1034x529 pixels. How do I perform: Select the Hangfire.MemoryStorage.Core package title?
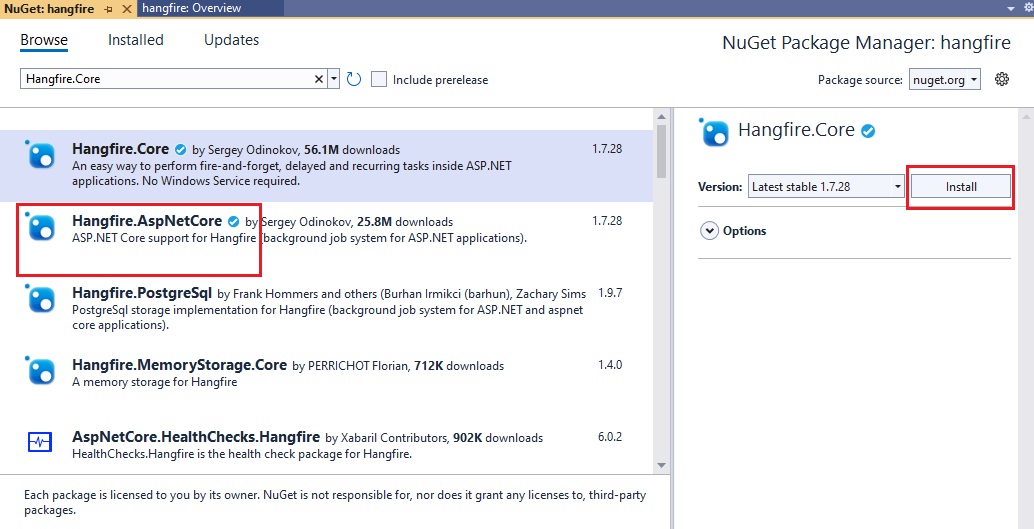[x=179, y=365]
